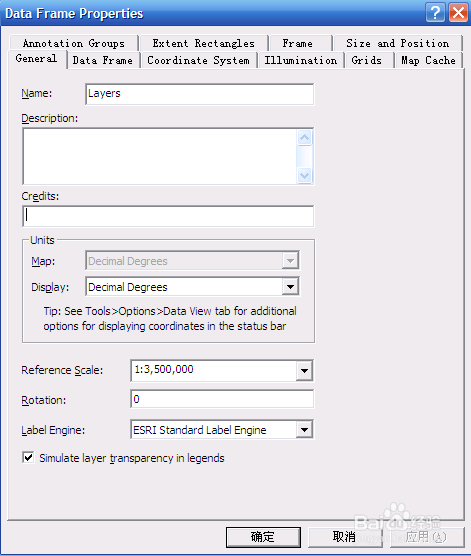Viewport: 471px width, 556px height.
Task: Open the Reference Scale dropdown arrow
Action: (304, 371)
